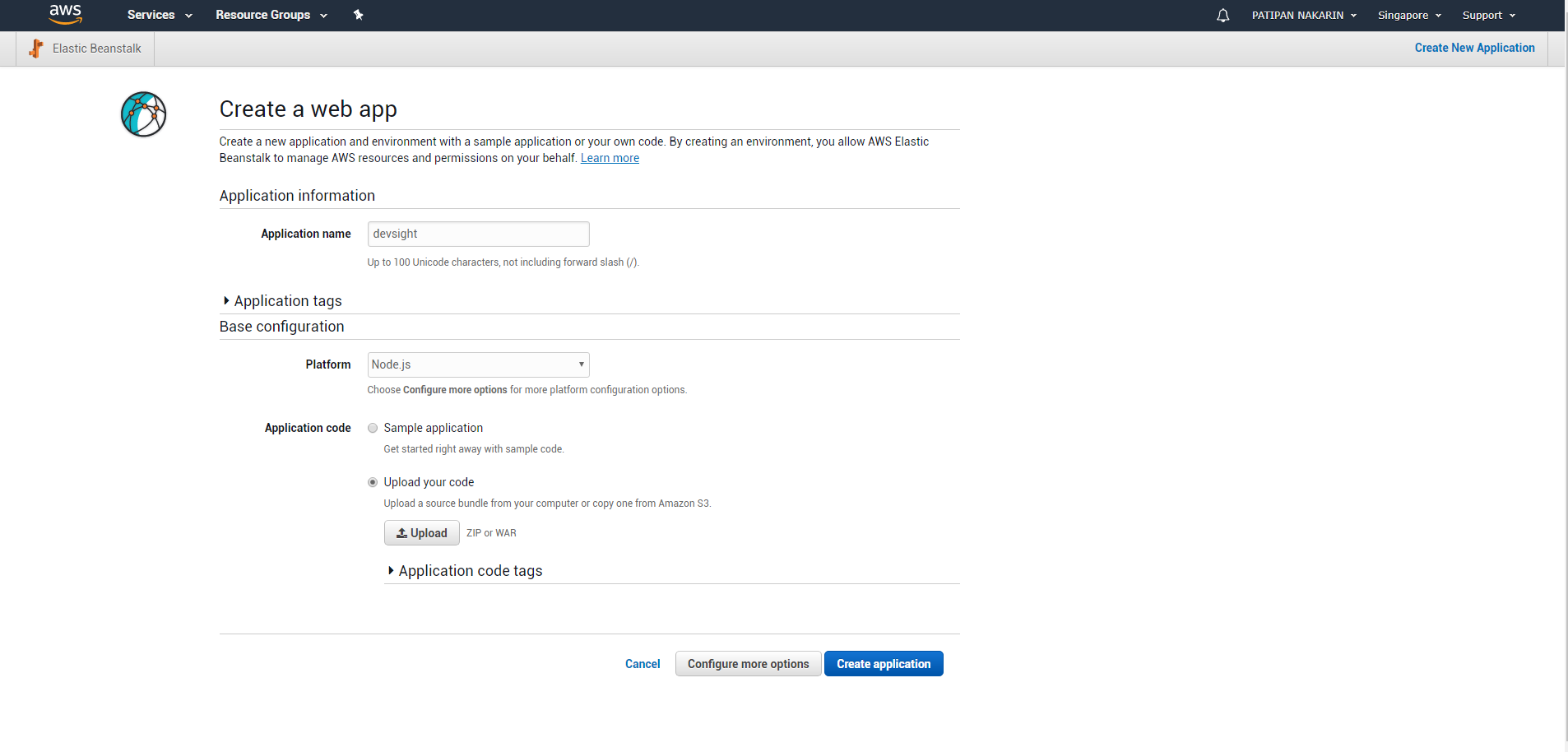Click the AWS home logo
Viewport: 1568px width, 752px height.
[65, 15]
